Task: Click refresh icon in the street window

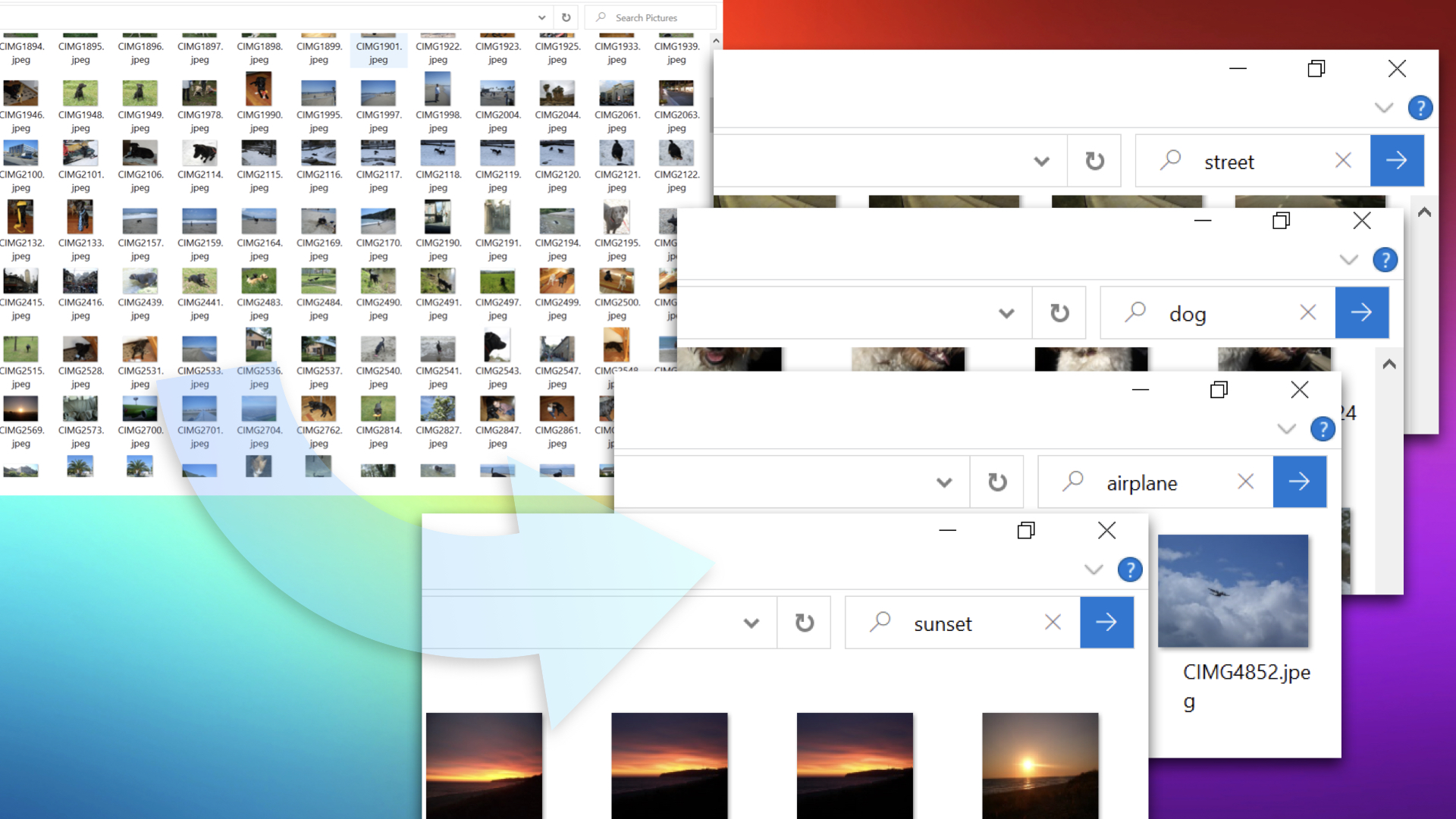Action: click(1094, 161)
